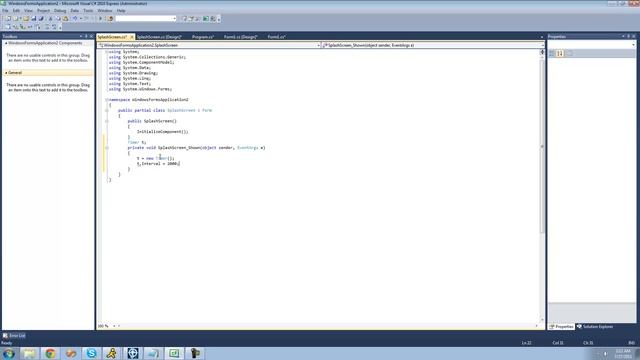Collapse the namespace WindowsFormsApplication2 code region
The height and width of the screenshot is (360, 640).
107,100
